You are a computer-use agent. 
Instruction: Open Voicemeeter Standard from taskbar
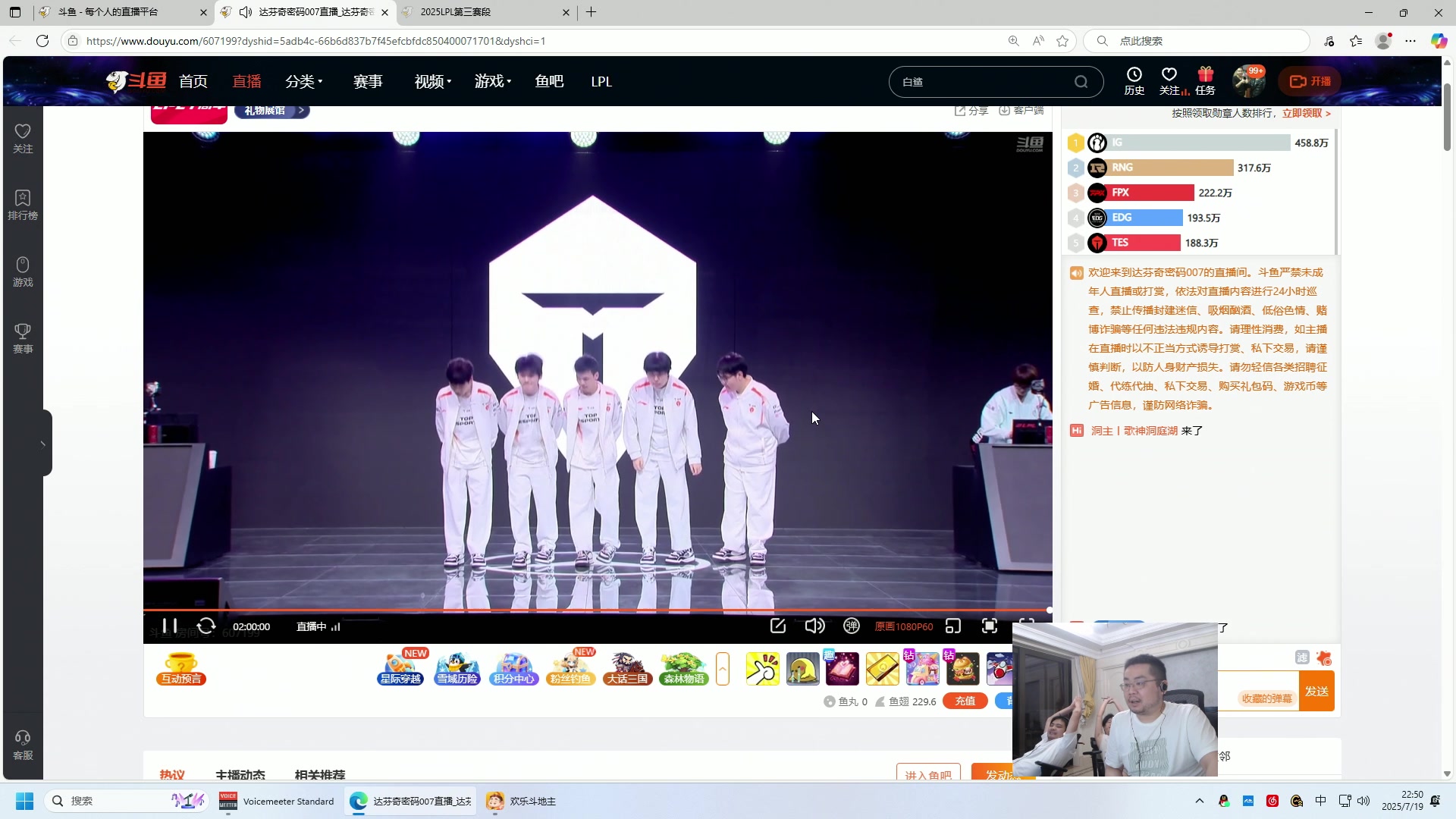[x=277, y=801]
